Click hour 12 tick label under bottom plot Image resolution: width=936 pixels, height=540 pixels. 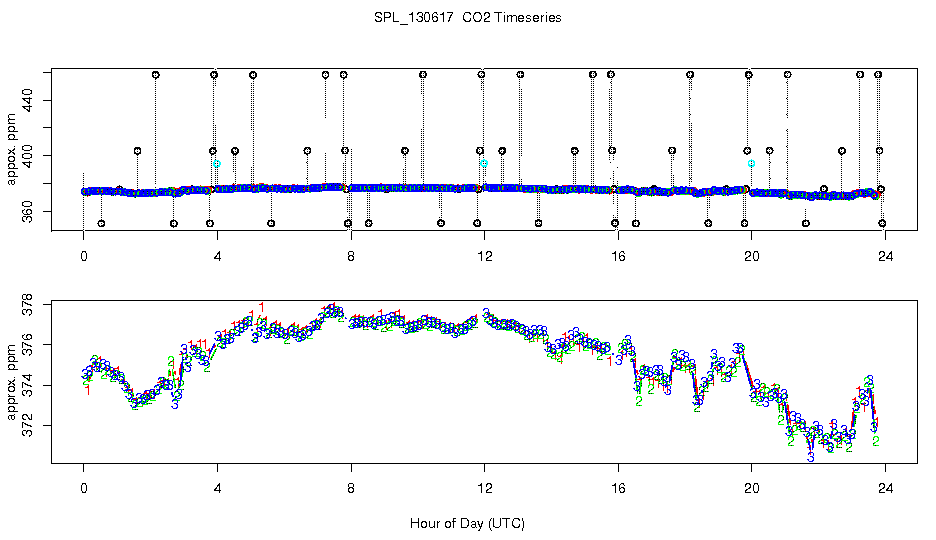pos(484,488)
